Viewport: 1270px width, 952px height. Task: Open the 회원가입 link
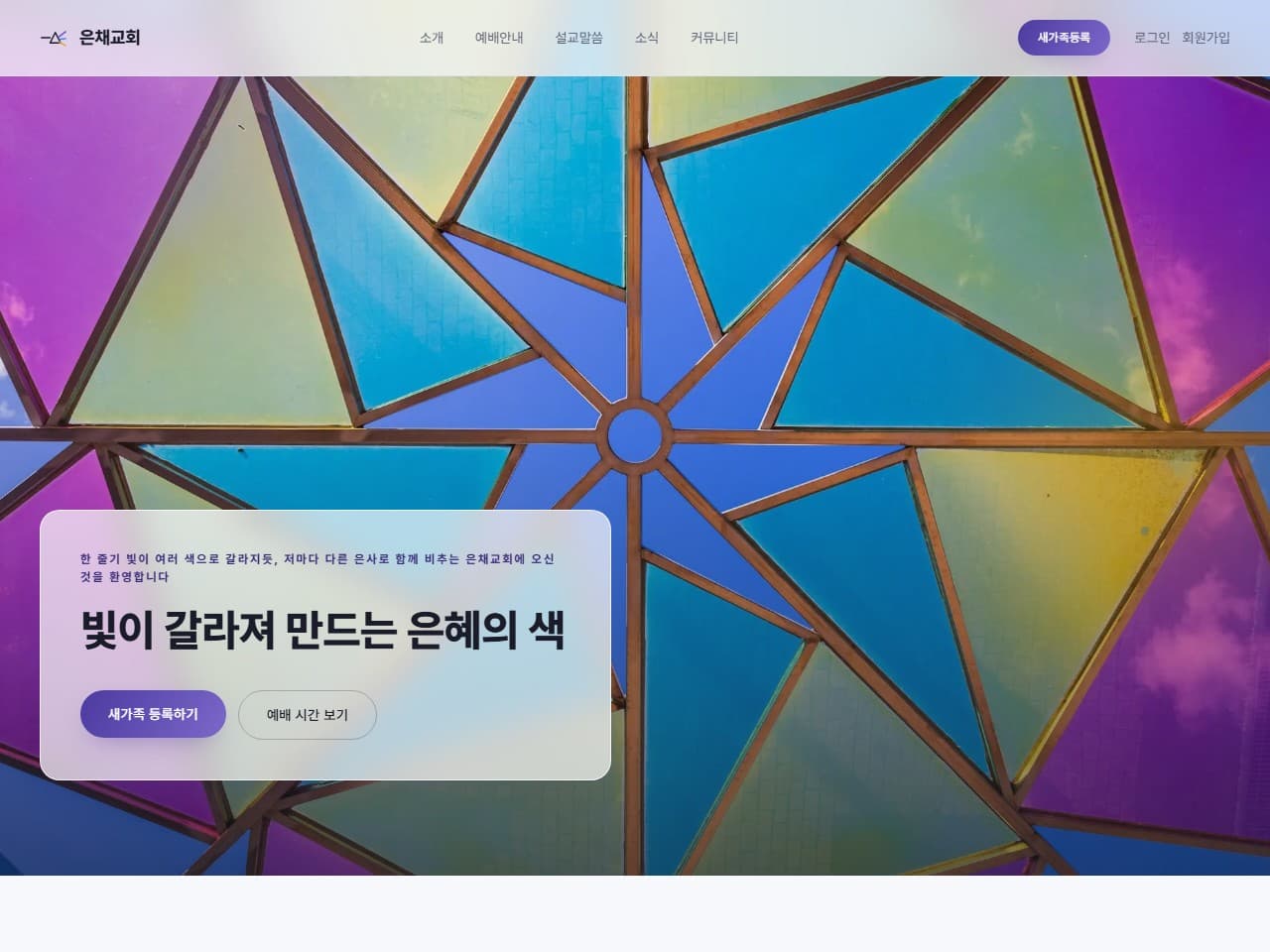click(x=1206, y=38)
